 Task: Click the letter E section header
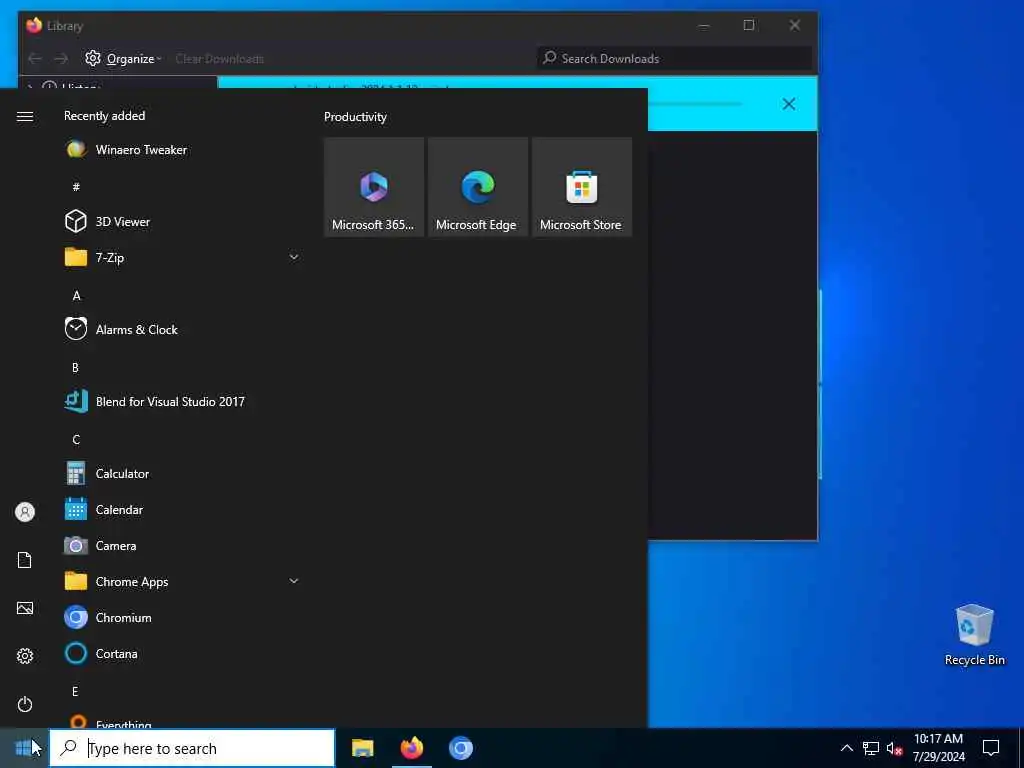click(75, 692)
